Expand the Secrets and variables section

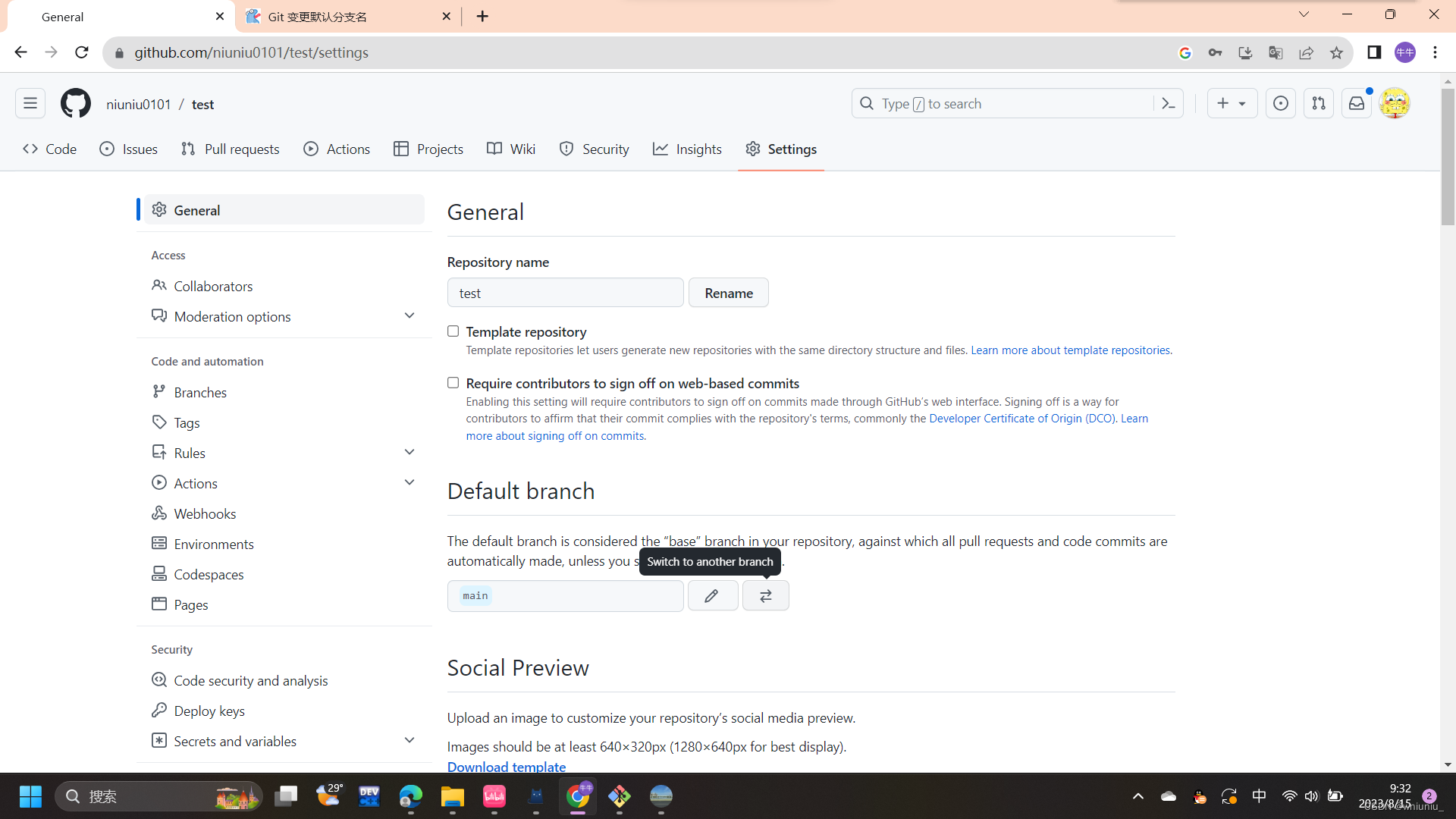pyautogui.click(x=409, y=741)
